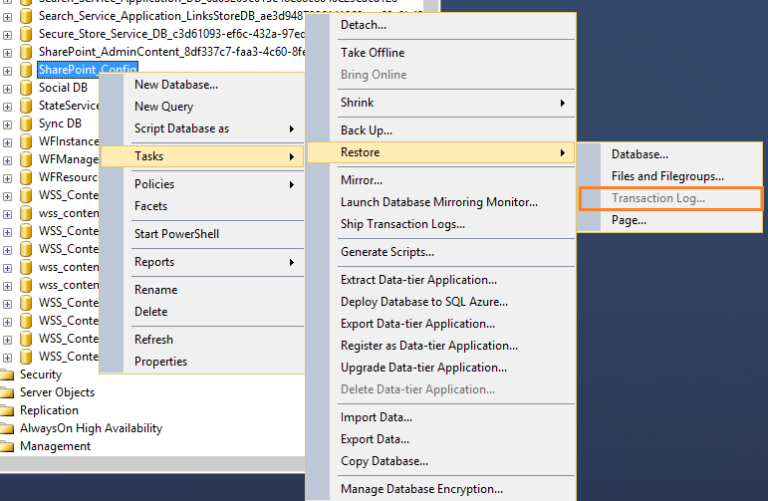Viewport: 768px width, 501px height.
Task: Select the WFManage database icon
Action: click(x=26, y=160)
